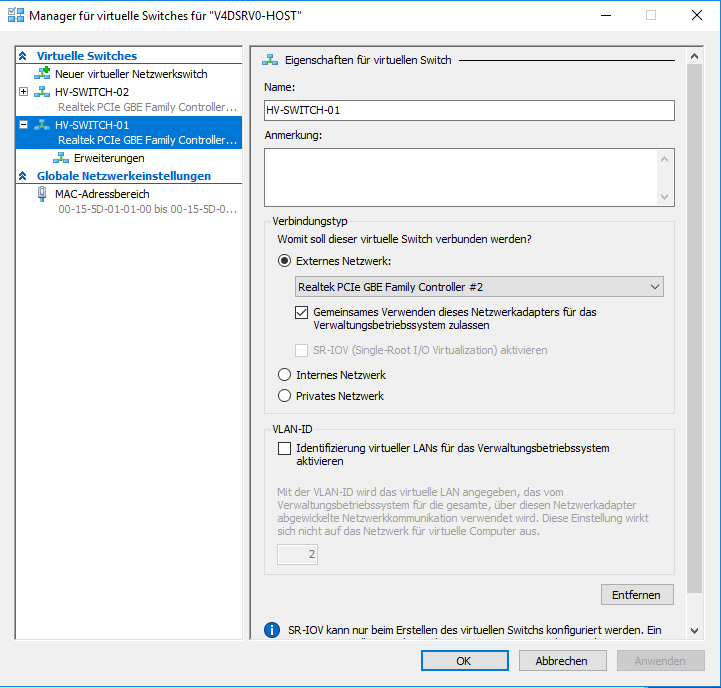Click the greyed-out Anwenden button
Image resolution: width=721 pixels, height=688 pixels.
pos(660,661)
